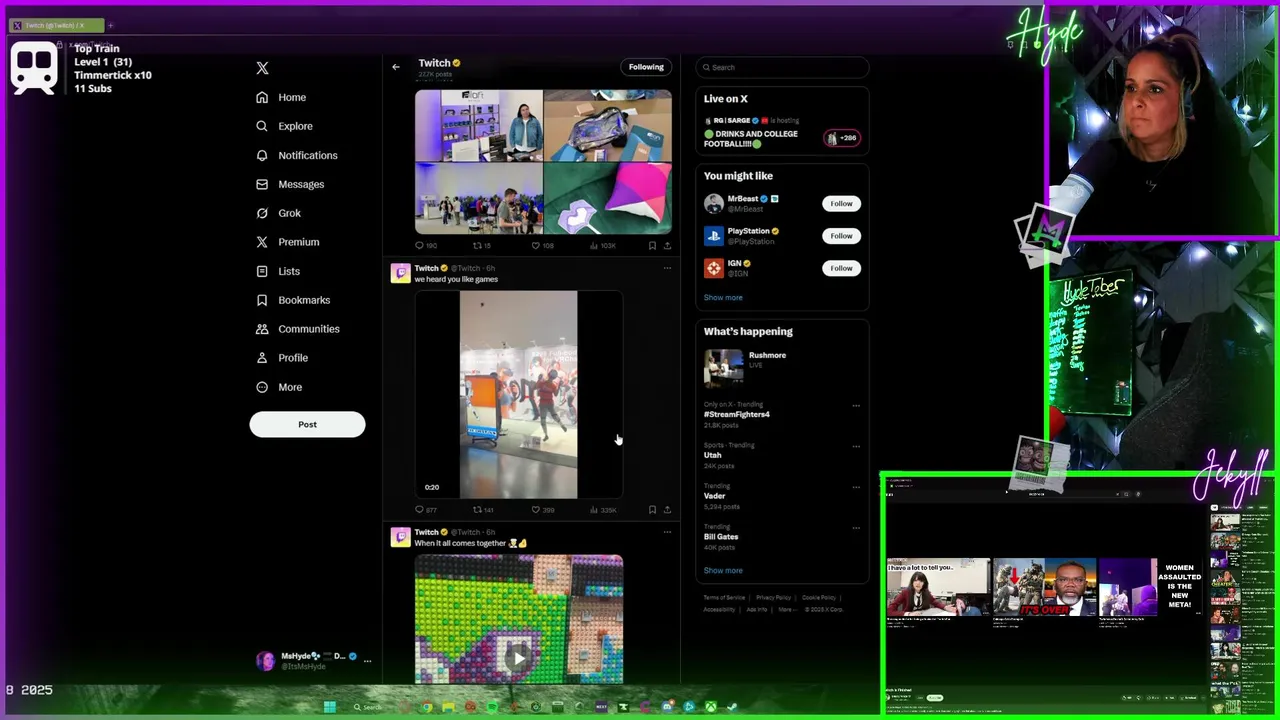Open Xbox app from the taskbar

click(711, 707)
